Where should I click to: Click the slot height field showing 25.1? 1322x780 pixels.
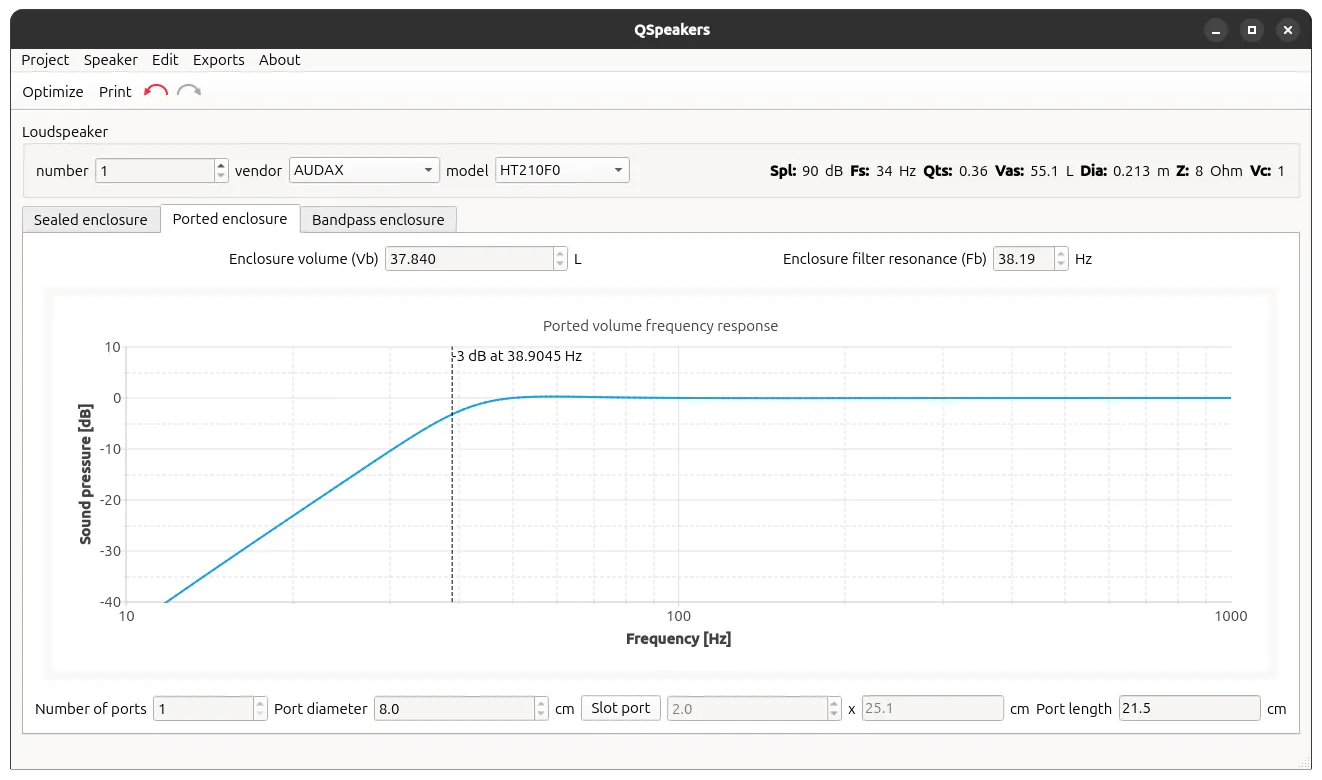click(x=933, y=709)
